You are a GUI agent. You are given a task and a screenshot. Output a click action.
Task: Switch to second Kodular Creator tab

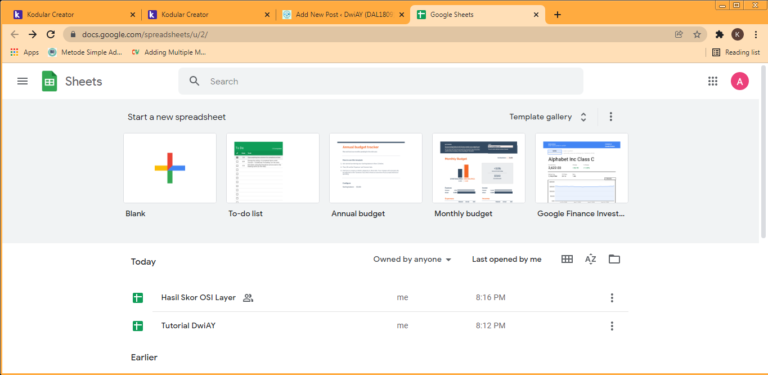click(209, 15)
